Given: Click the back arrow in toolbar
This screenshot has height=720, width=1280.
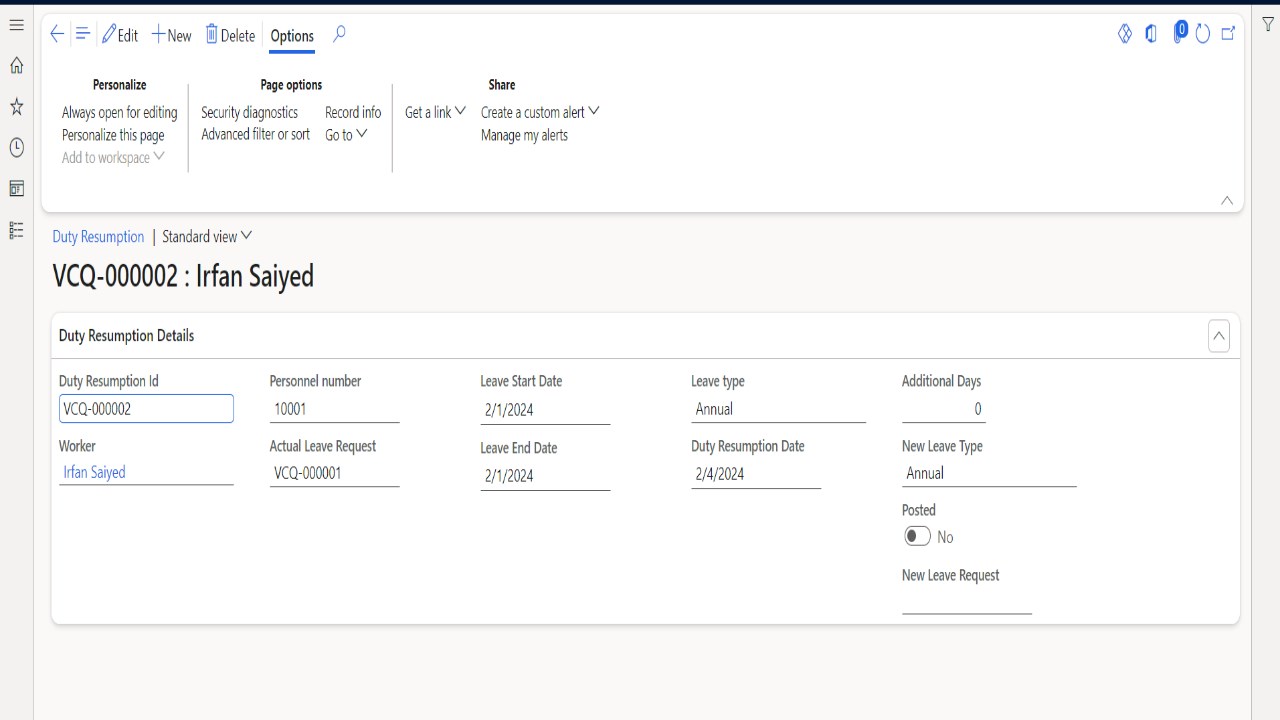Looking at the screenshot, I should 57,34.
